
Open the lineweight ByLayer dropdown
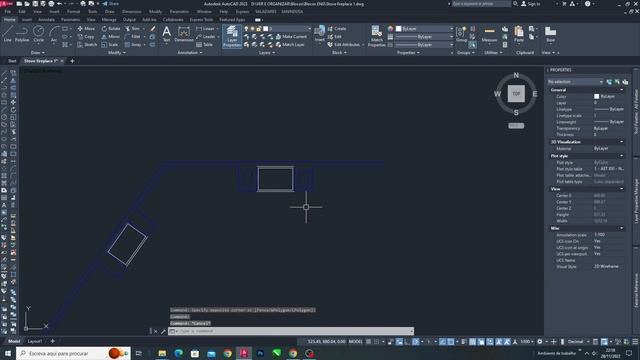tap(424, 36)
